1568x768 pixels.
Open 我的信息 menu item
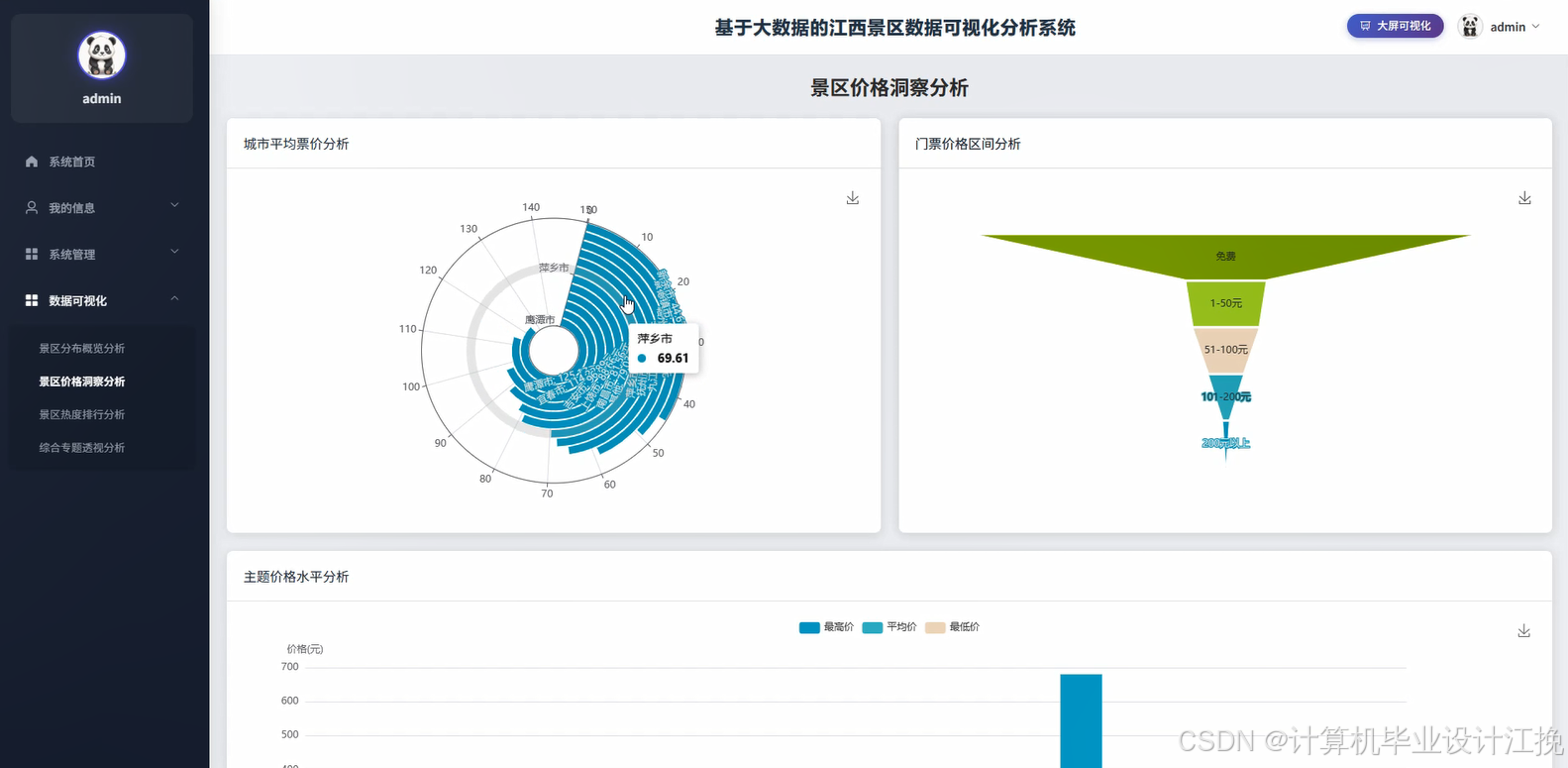tap(104, 208)
